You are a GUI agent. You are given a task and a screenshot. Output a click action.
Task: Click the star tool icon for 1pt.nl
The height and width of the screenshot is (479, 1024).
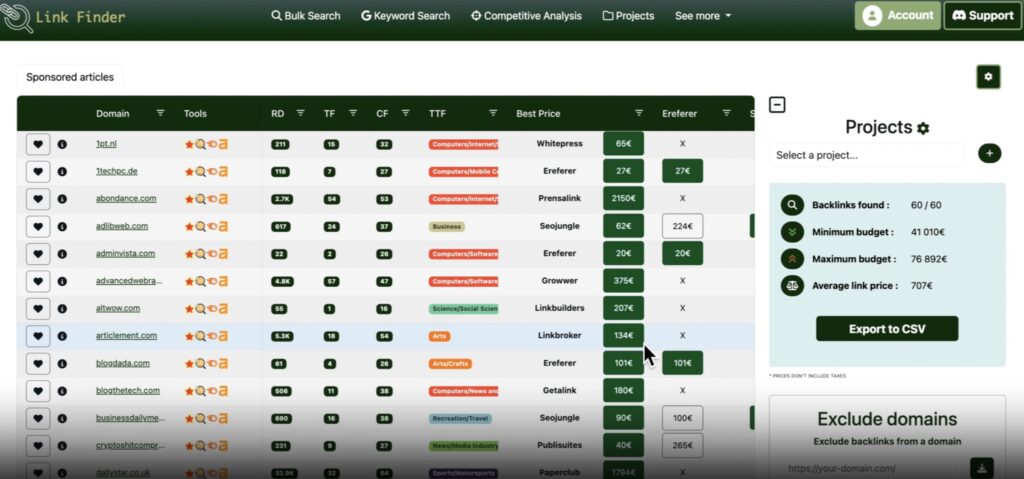click(189, 144)
